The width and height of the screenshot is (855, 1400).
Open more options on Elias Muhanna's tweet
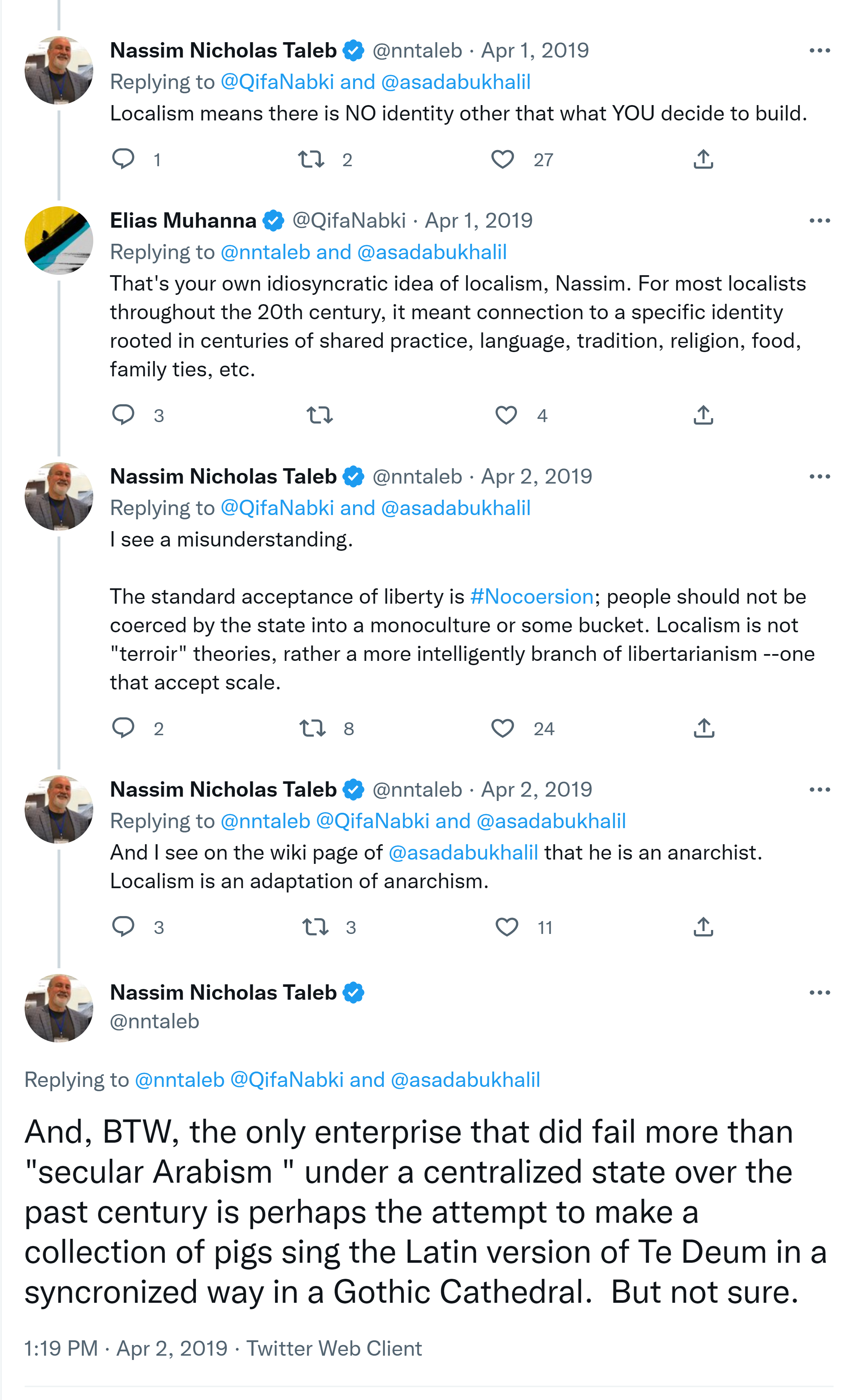coord(819,221)
